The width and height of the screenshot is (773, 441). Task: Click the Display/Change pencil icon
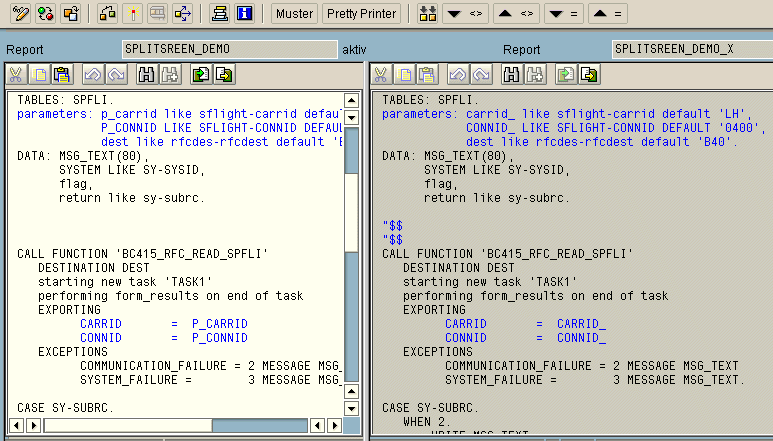(x=17, y=14)
